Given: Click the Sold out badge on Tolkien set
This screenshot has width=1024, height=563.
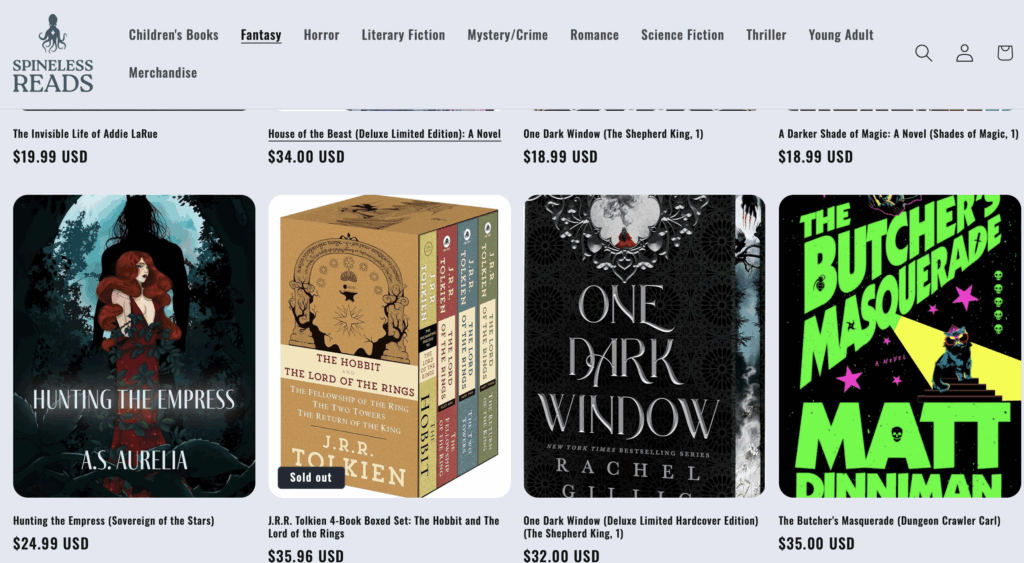Looking at the screenshot, I should point(311,477).
